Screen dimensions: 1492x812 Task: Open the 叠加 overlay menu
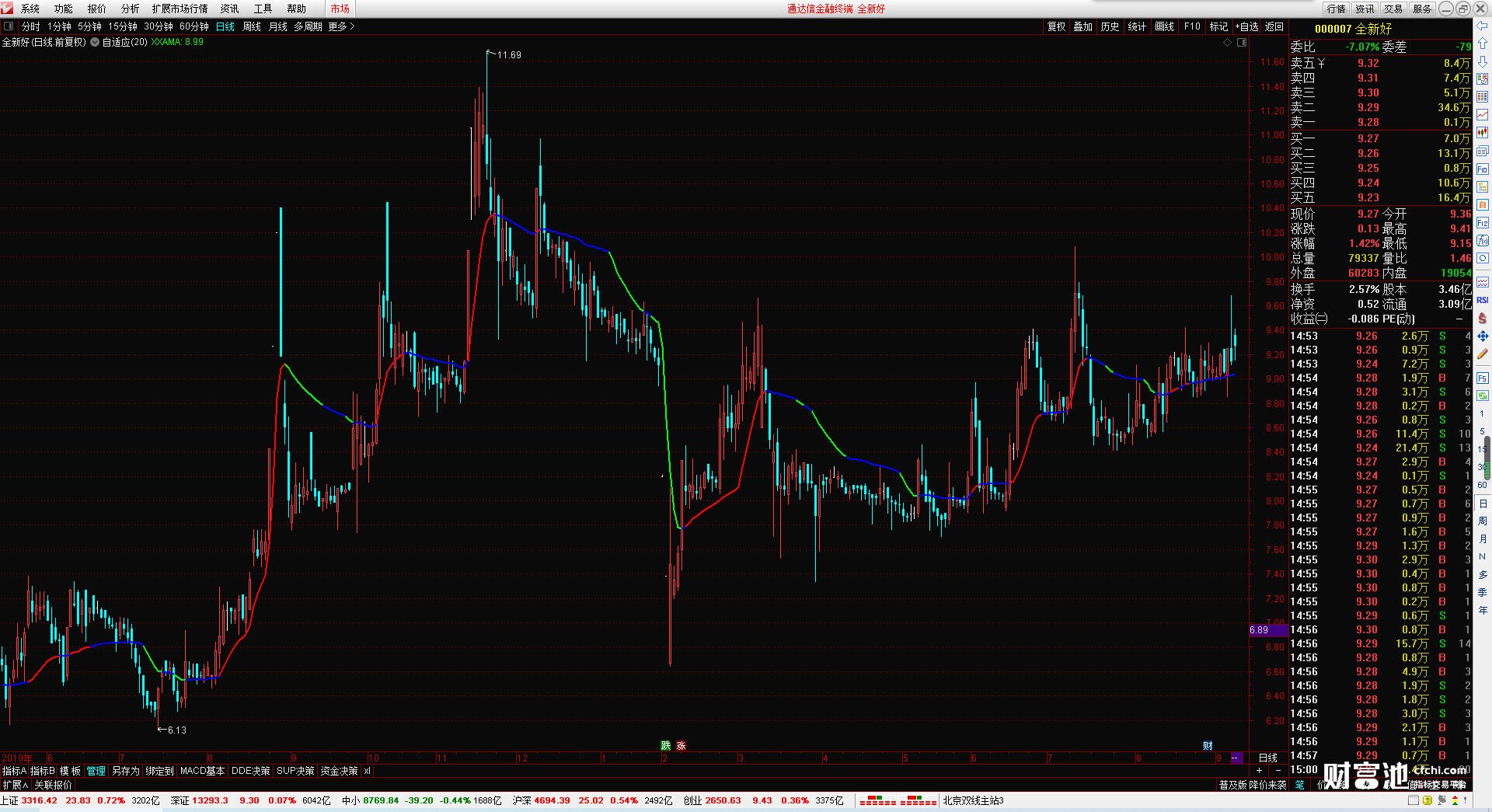point(1083,26)
